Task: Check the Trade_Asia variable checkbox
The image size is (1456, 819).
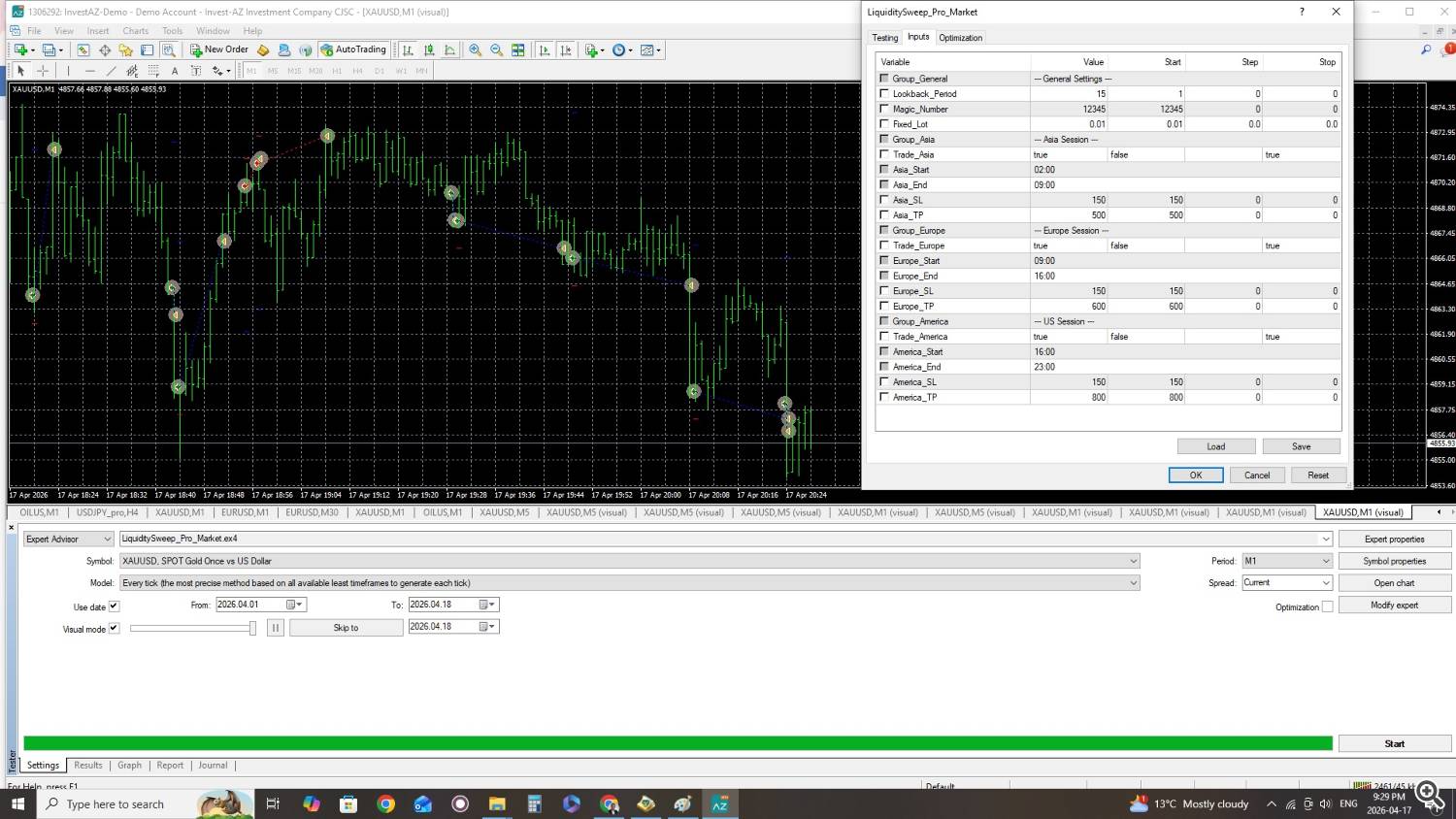Action: pyautogui.click(x=884, y=154)
